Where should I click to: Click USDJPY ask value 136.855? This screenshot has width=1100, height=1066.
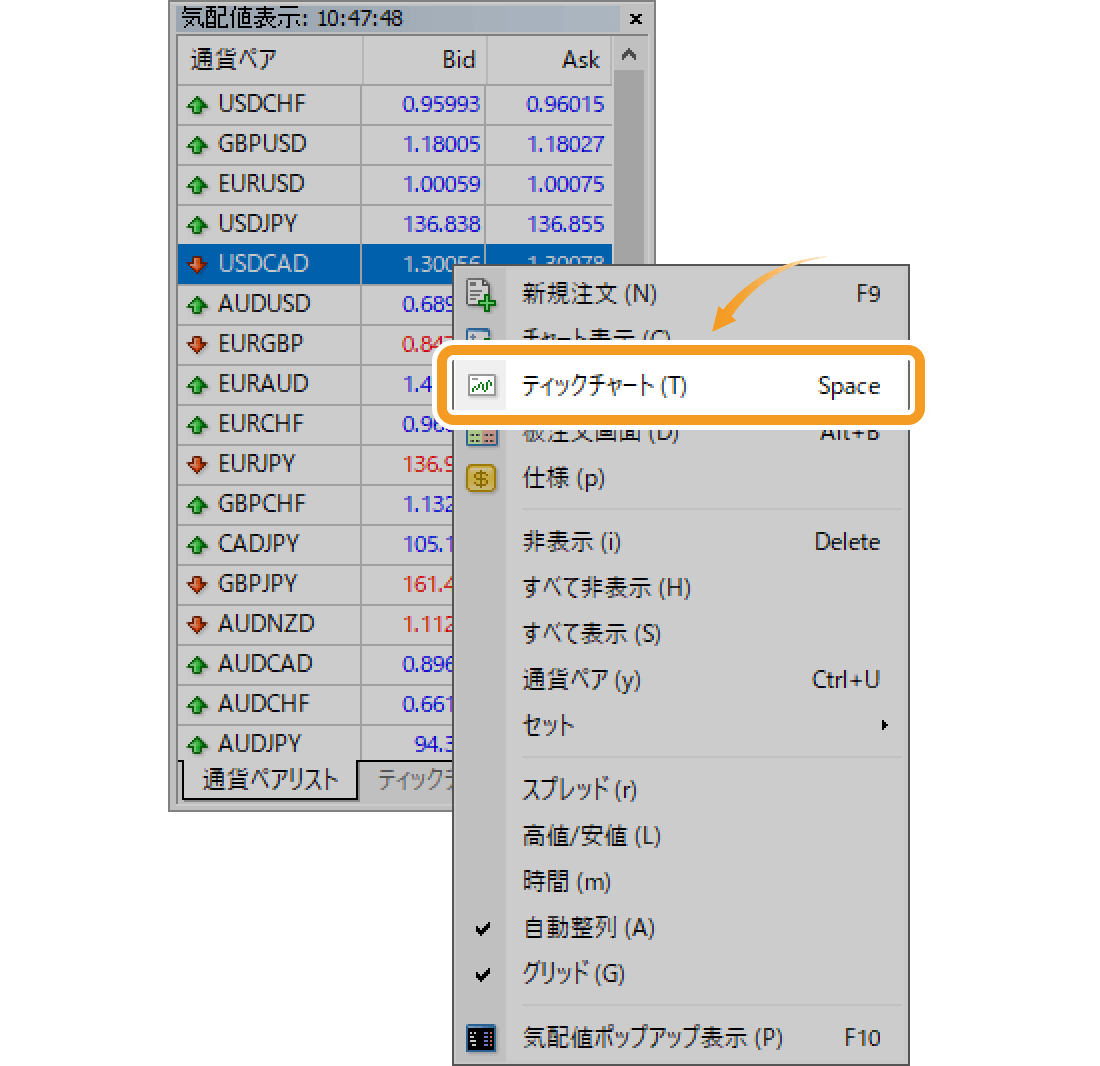click(x=565, y=224)
